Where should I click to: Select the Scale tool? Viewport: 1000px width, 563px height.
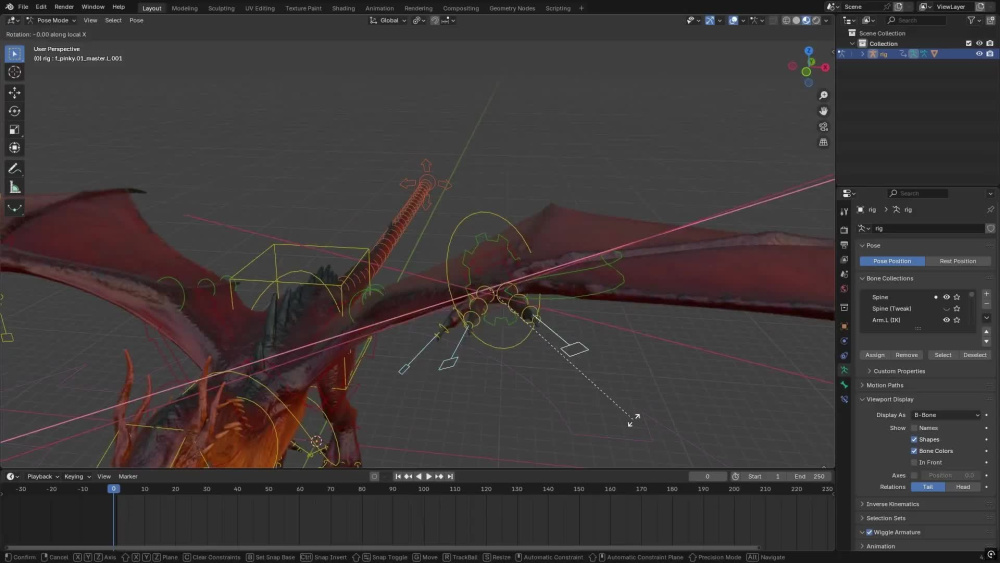14,129
